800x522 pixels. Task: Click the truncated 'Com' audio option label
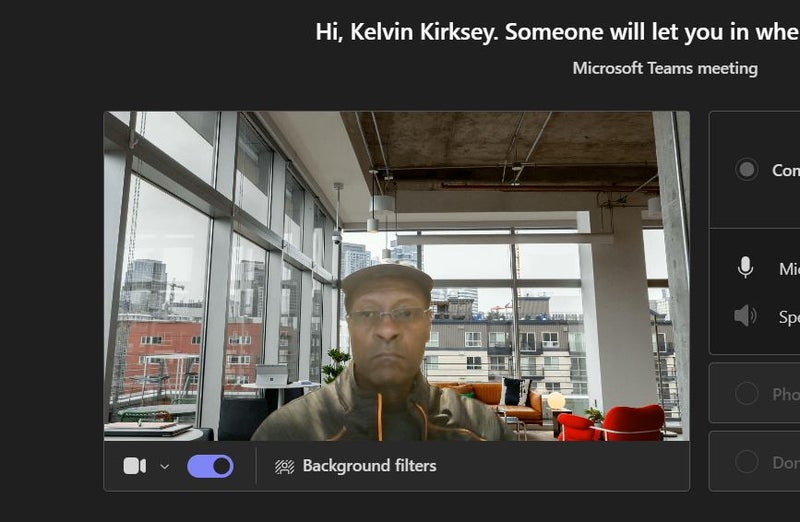785,170
